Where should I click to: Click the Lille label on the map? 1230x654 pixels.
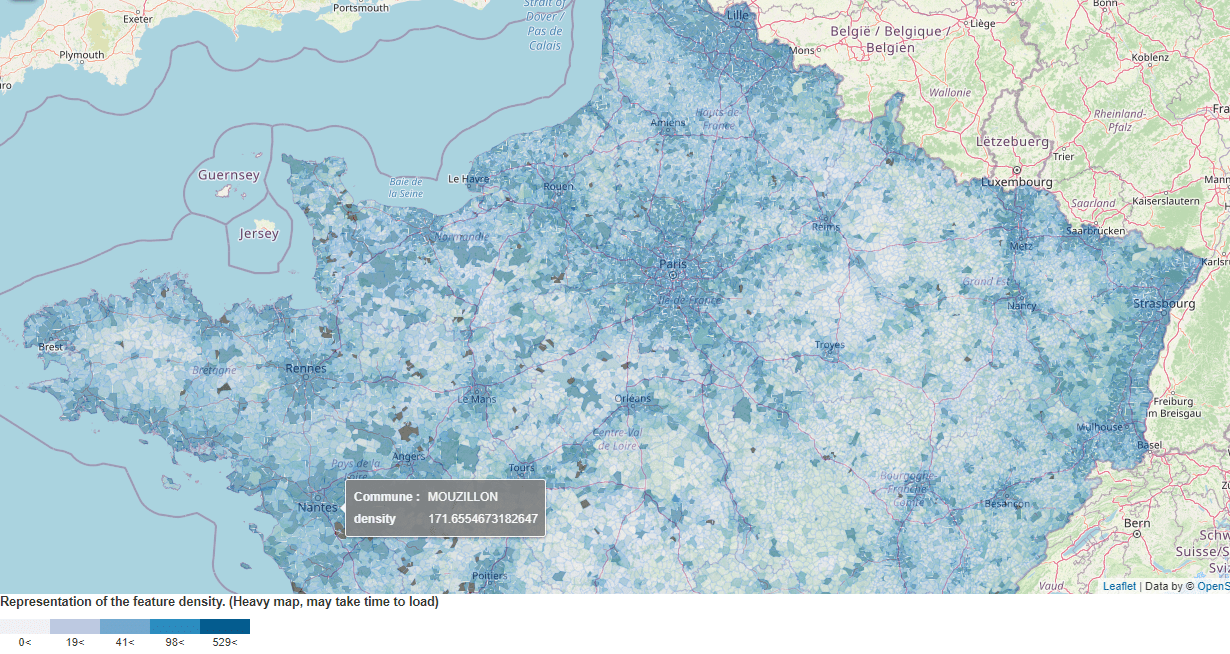(x=737, y=15)
